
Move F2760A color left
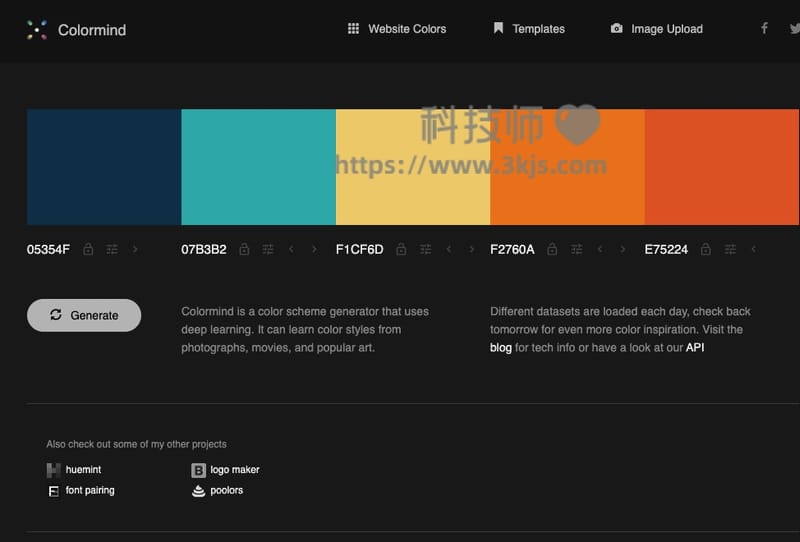tap(600, 249)
